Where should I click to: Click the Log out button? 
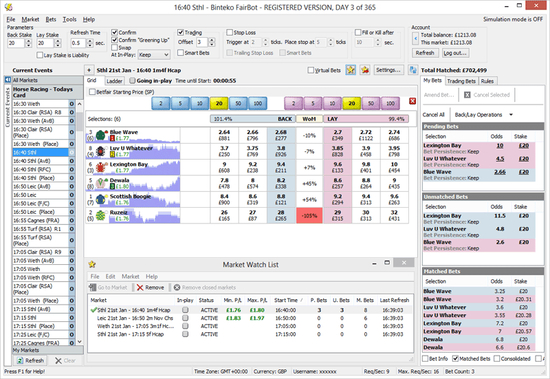click(455, 53)
